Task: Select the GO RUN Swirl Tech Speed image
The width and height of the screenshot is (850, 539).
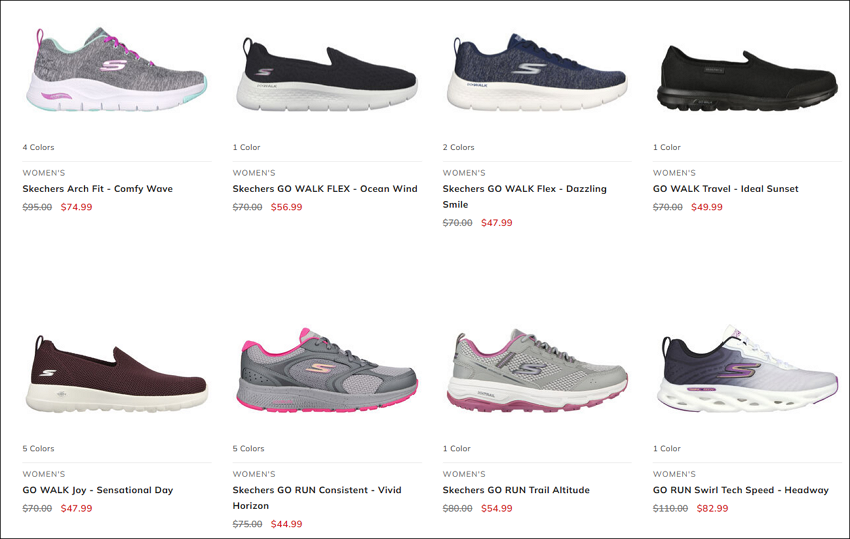Action: tap(747, 369)
